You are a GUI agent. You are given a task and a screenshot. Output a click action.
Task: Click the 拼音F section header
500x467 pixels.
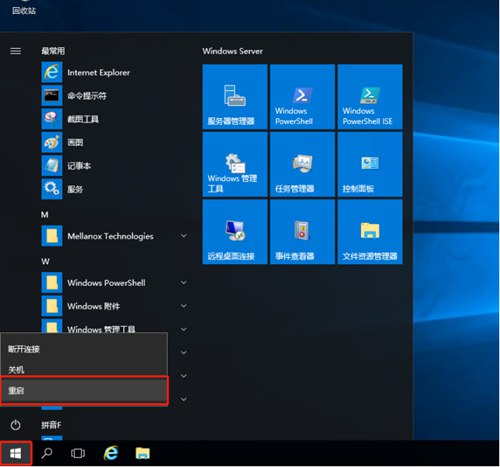51,425
